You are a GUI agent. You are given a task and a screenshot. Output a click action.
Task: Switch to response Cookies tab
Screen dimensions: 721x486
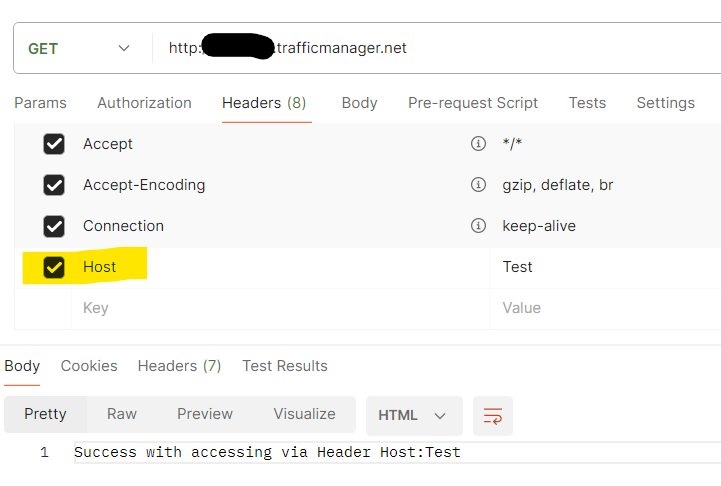[89, 366]
